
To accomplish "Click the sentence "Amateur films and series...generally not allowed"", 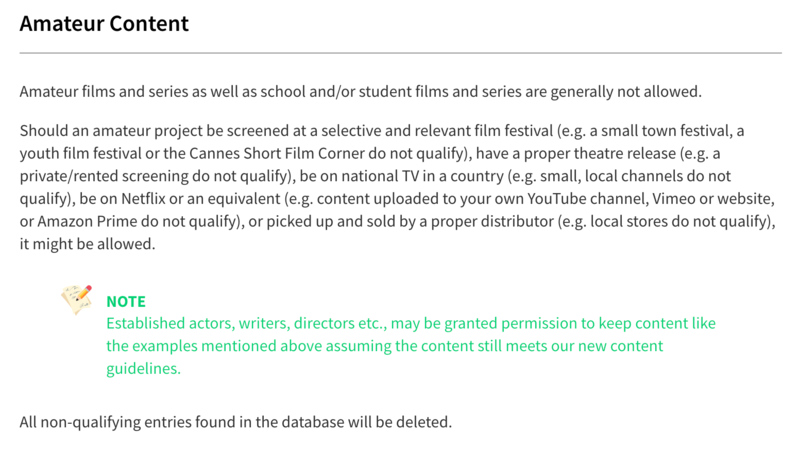I will [x=361, y=92].
